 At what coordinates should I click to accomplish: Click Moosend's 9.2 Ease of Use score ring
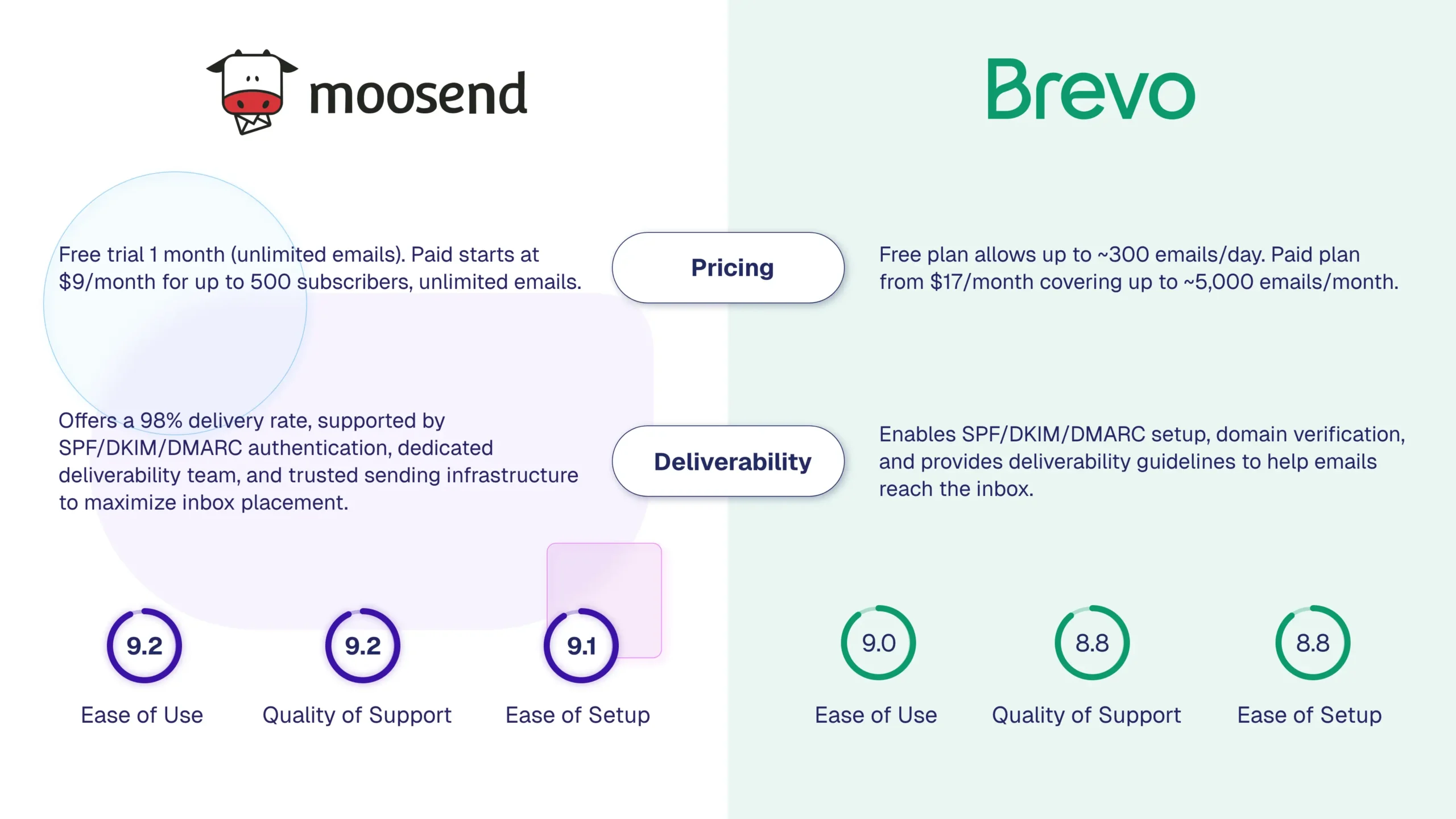pos(144,646)
